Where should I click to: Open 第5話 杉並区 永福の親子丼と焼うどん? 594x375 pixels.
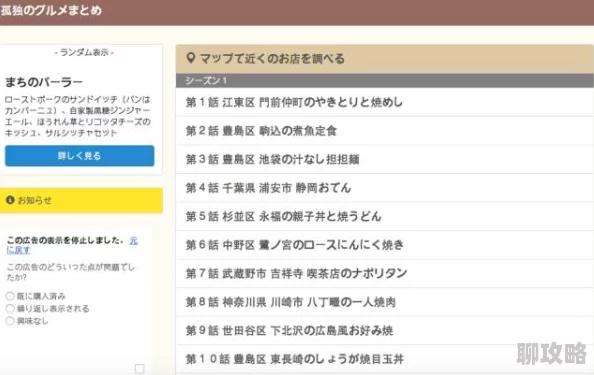[x=385, y=216]
